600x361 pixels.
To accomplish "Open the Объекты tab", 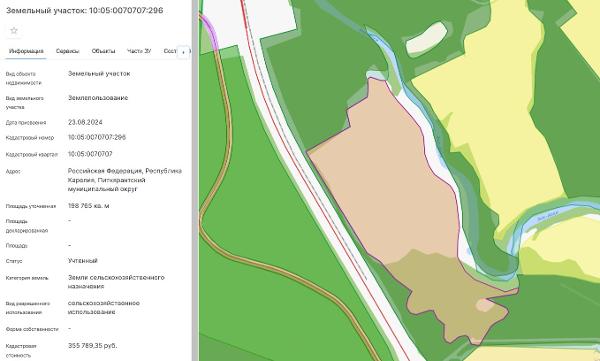I will point(103,51).
